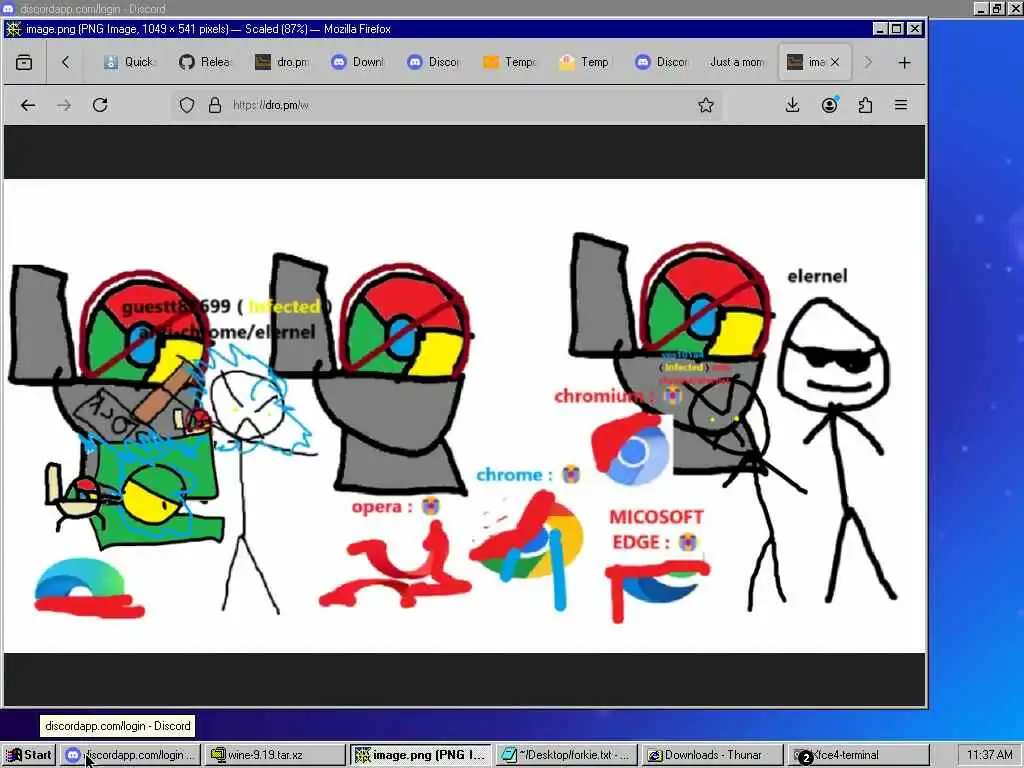The image size is (1024, 768).
Task: Close the image.png tab
Action: coord(835,62)
